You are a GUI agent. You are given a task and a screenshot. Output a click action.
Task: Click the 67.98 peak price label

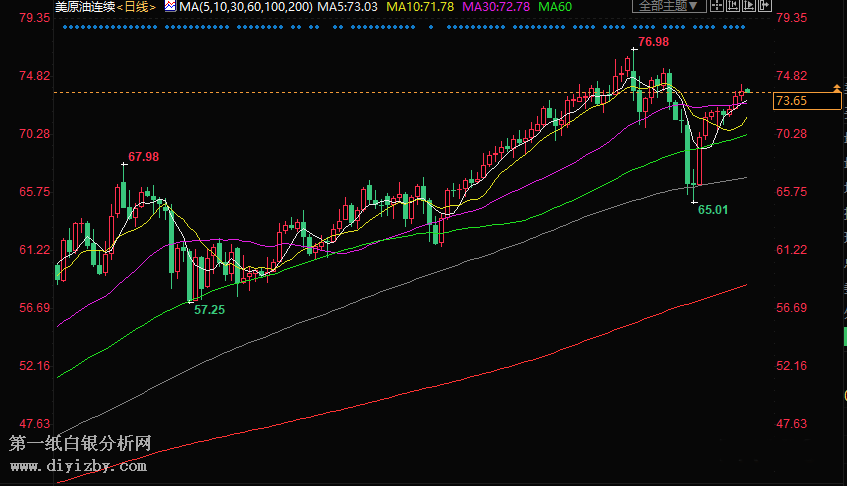143,157
